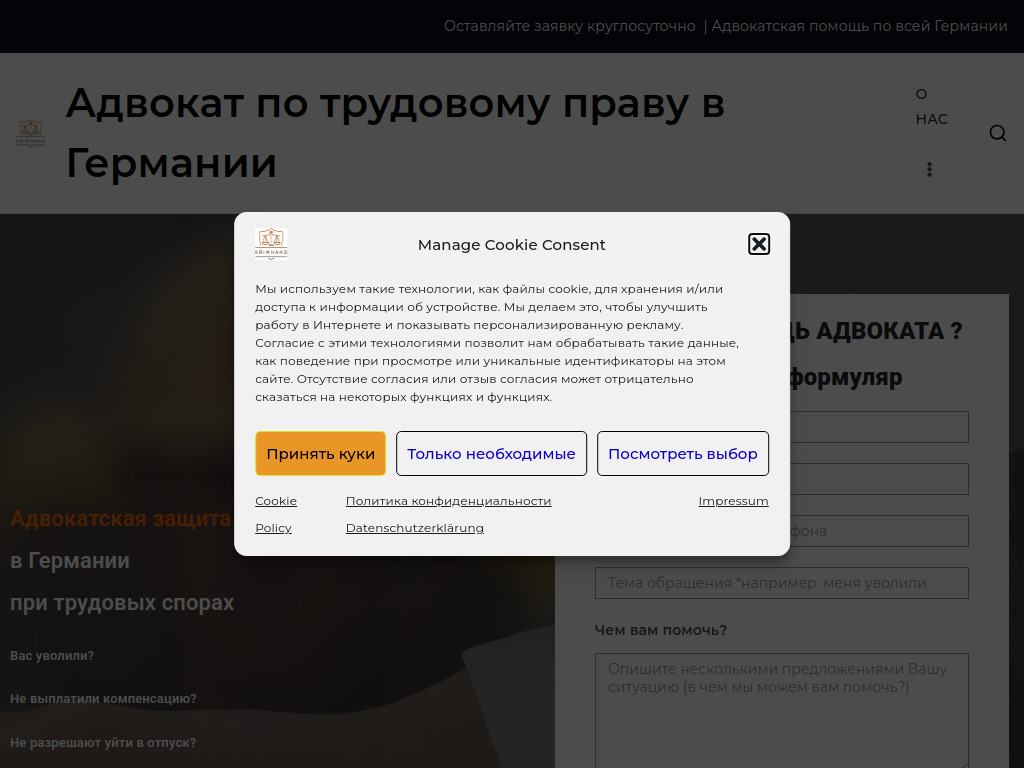Click the search magnifier icon

coord(997,133)
